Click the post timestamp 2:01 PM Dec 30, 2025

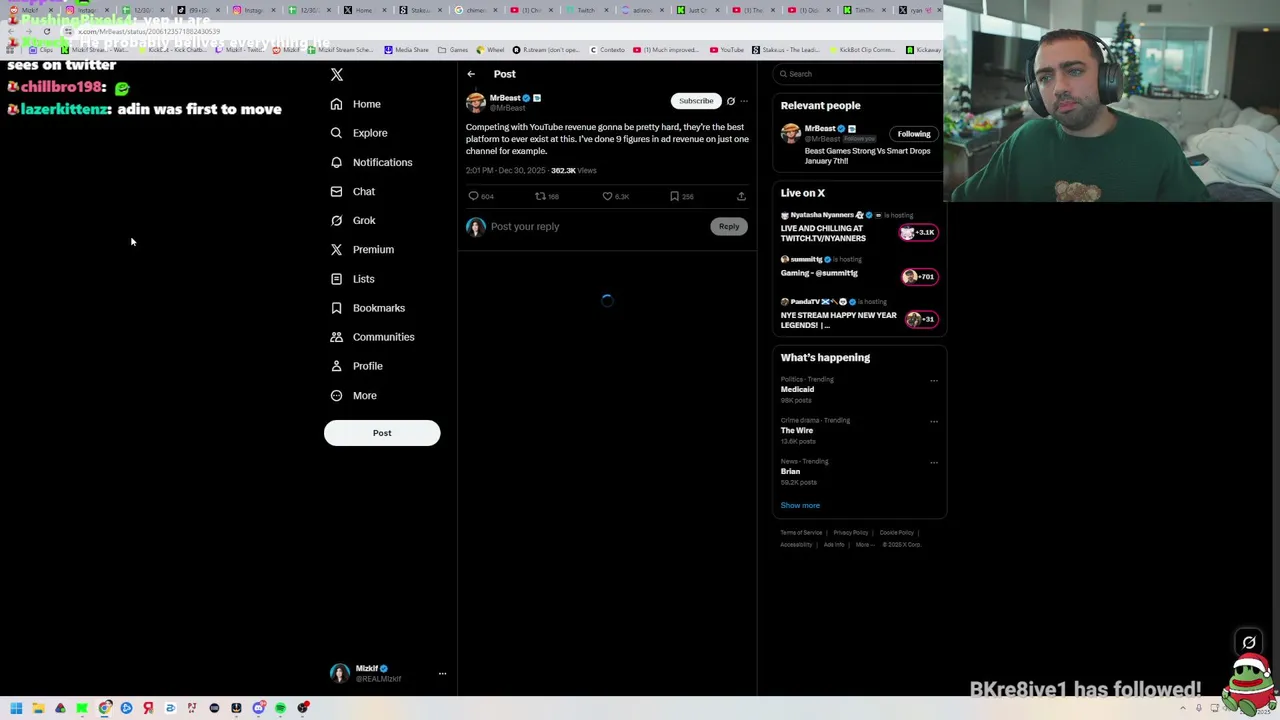tap(506, 171)
